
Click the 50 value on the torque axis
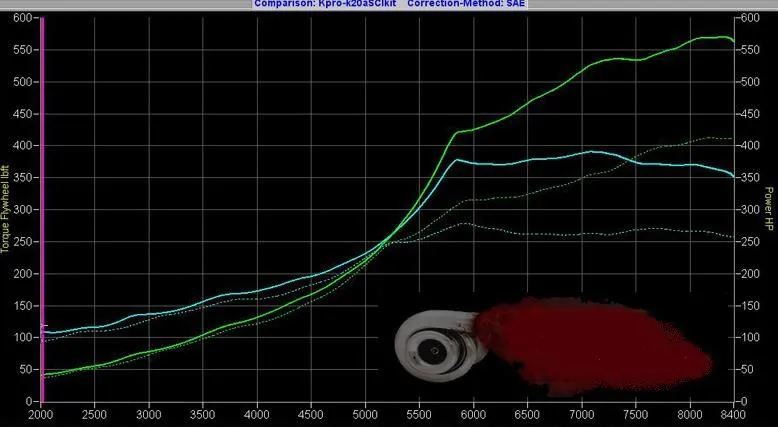coord(27,369)
